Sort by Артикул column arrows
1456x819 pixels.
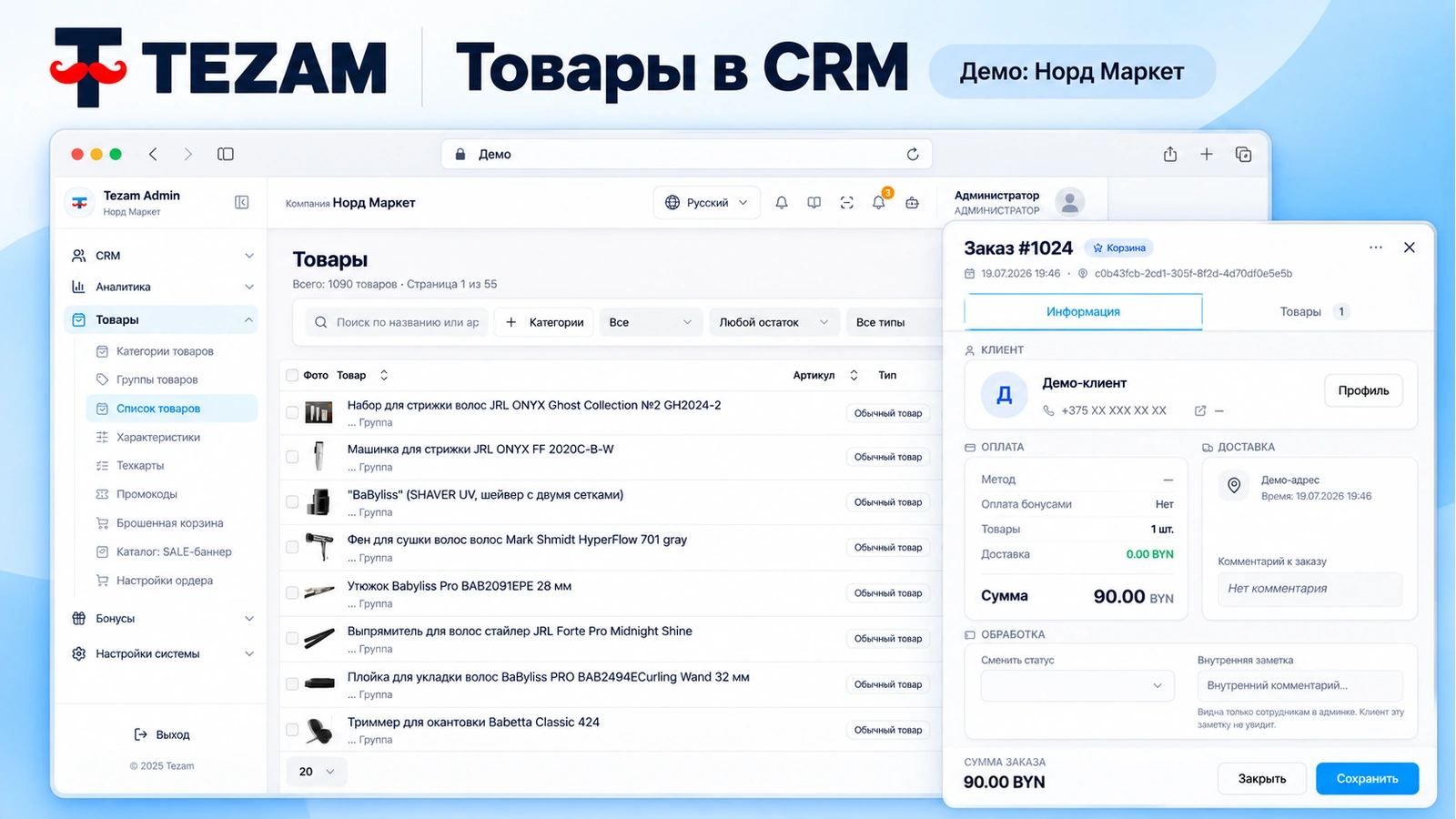click(x=854, y=375)
